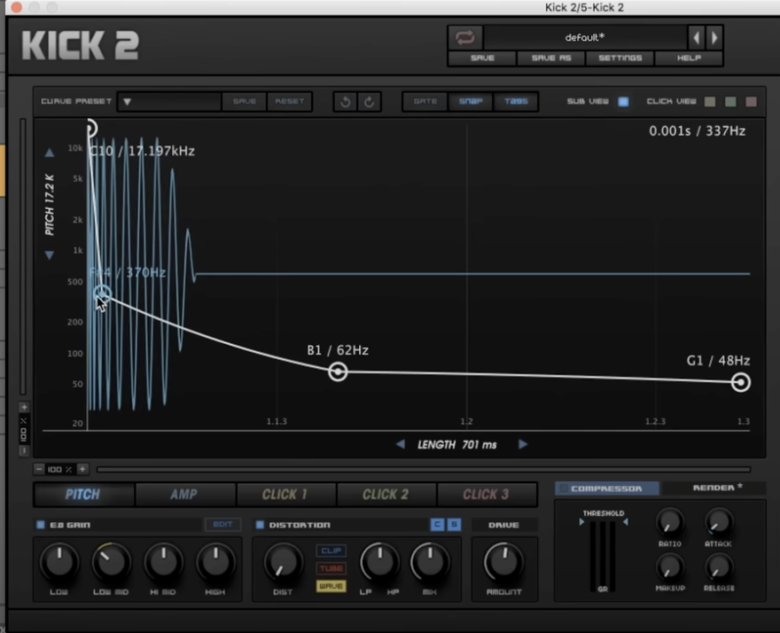
Task: Toggle the Snap button
Action: (x=471, y=102)
